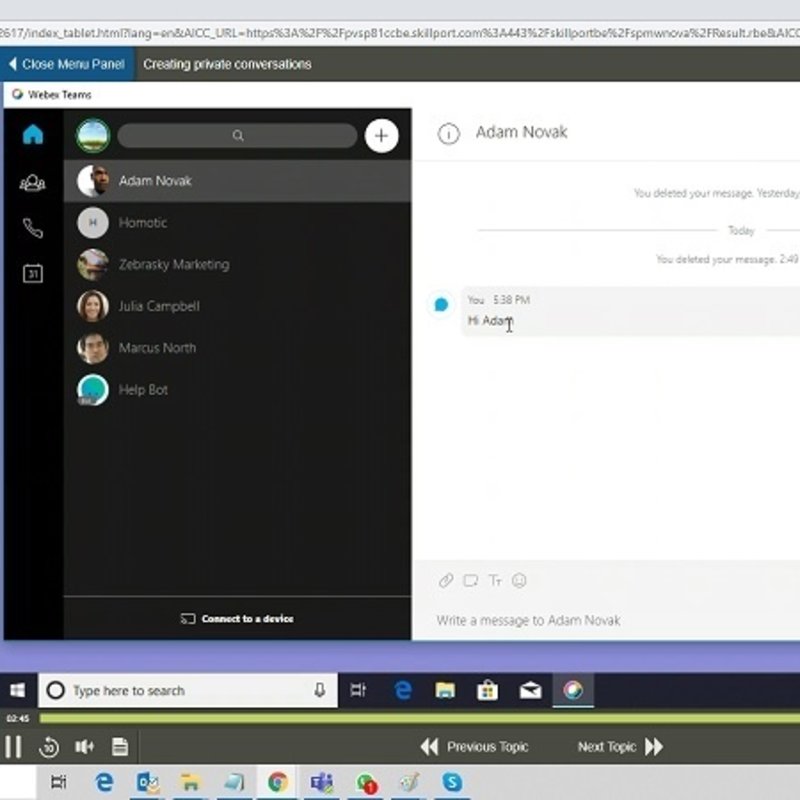Click the screen capture icon in composer
800x800 pixels.
(470, 581)
